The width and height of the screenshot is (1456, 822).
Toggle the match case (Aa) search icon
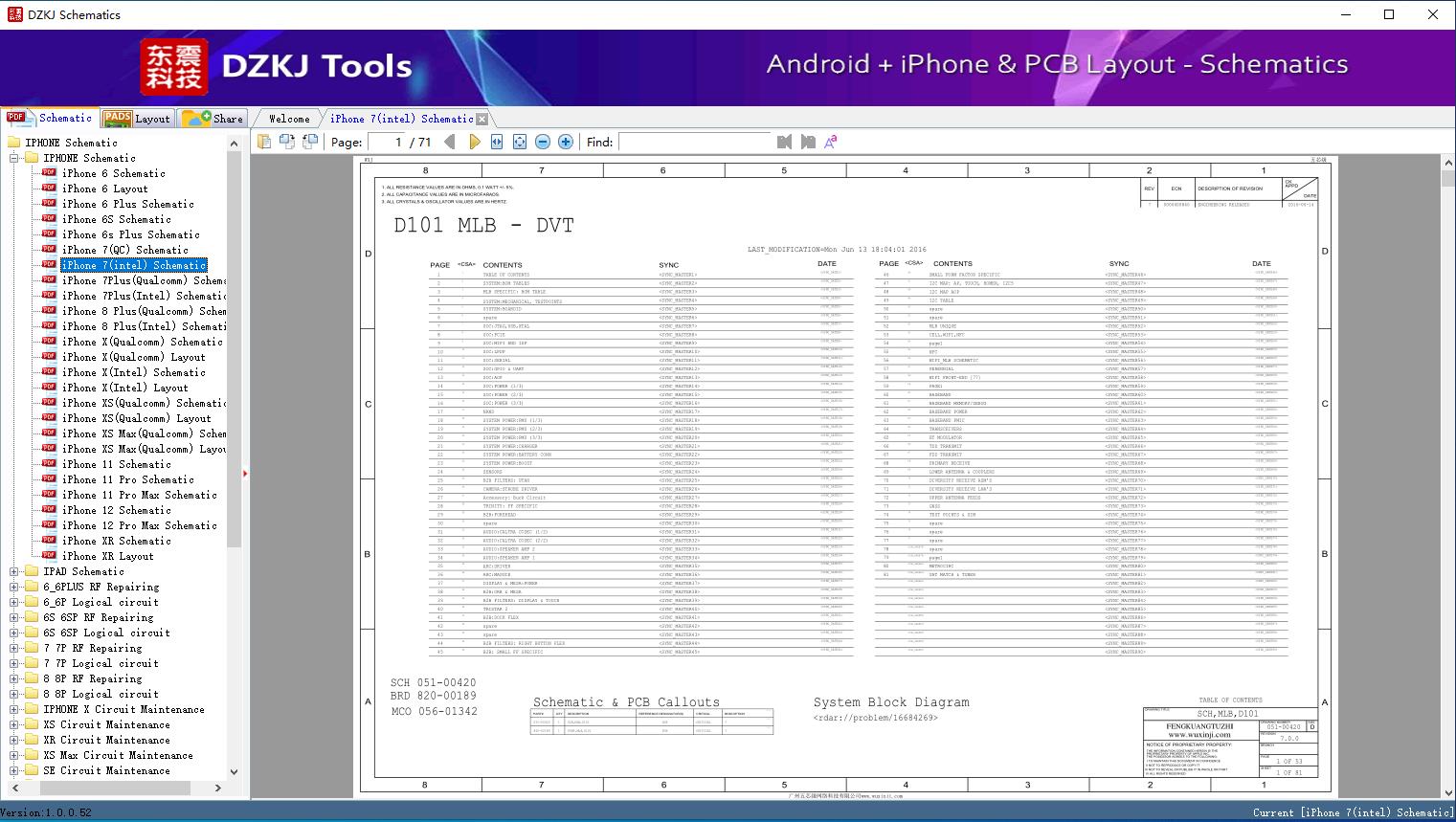(831, 142)
